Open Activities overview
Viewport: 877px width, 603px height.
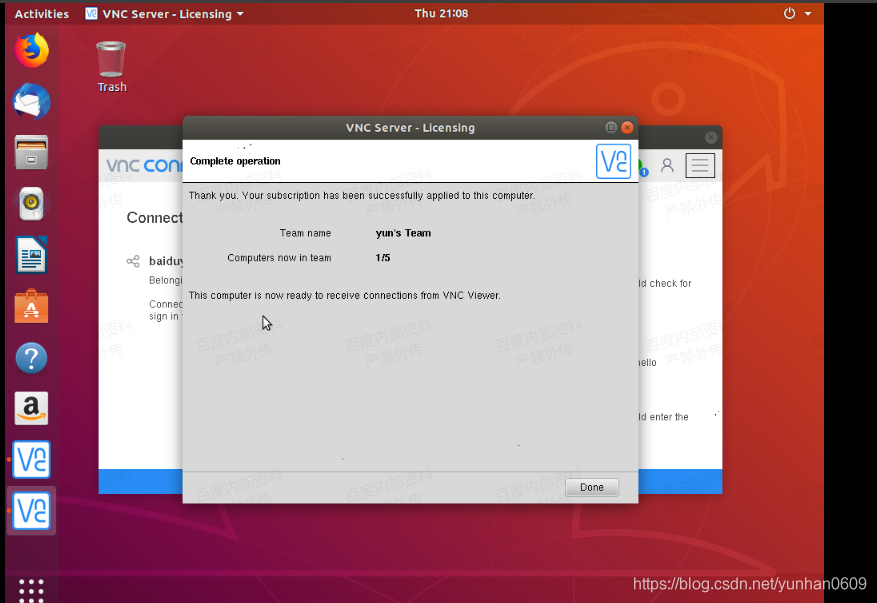[41, 13]
